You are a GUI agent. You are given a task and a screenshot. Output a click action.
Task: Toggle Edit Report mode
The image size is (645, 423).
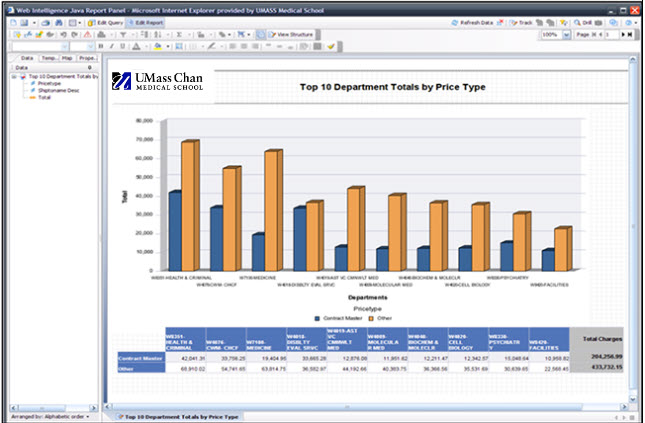(146, 21)
